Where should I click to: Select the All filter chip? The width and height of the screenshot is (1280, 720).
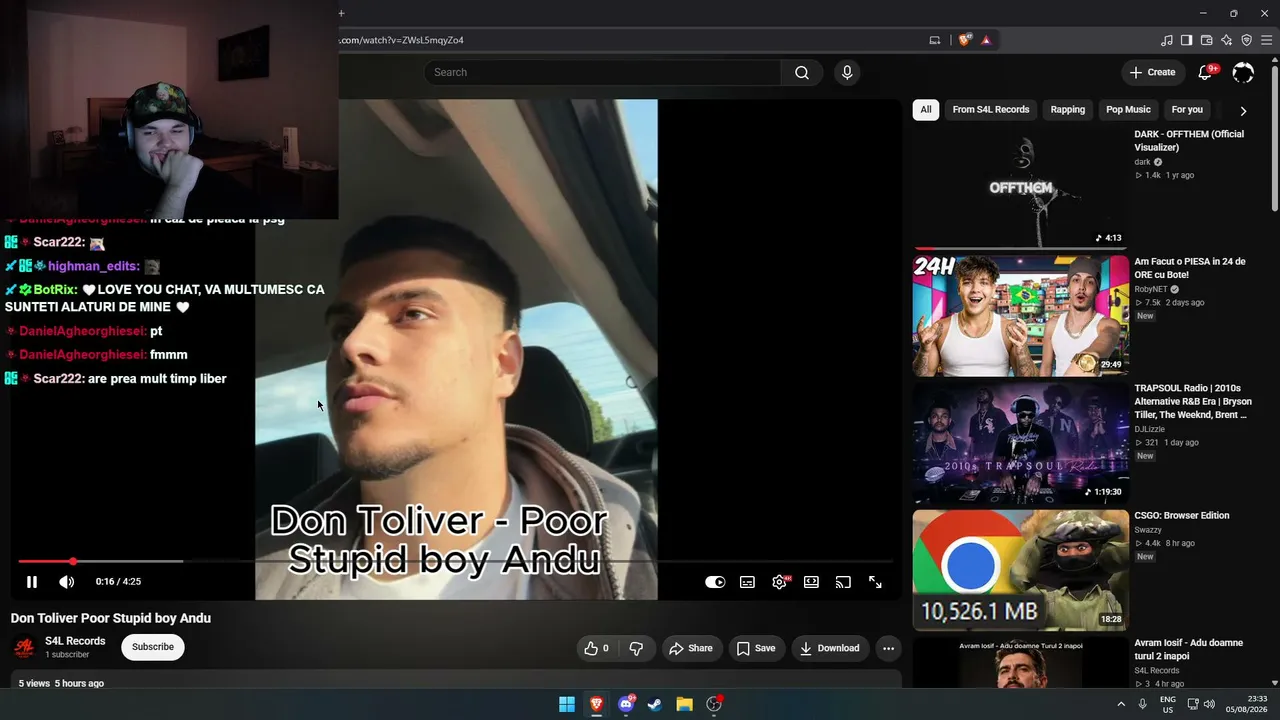pos(926,110)
